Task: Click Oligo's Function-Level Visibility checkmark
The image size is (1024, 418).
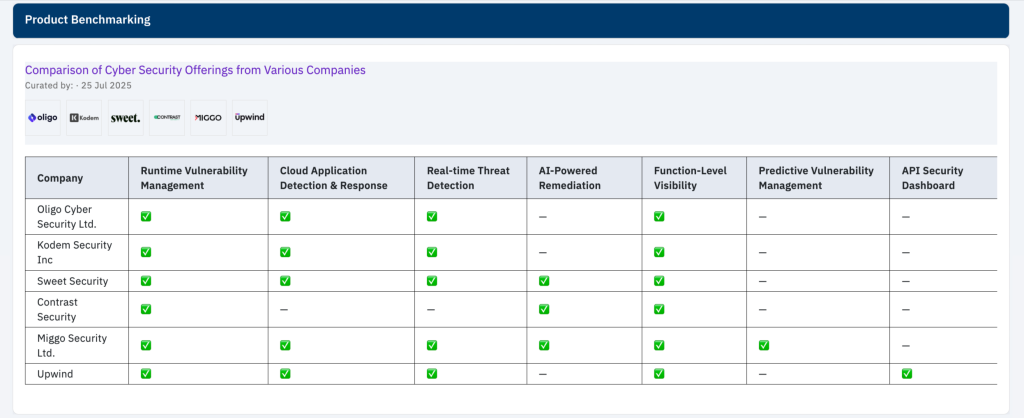Action: tap(659, 216)
